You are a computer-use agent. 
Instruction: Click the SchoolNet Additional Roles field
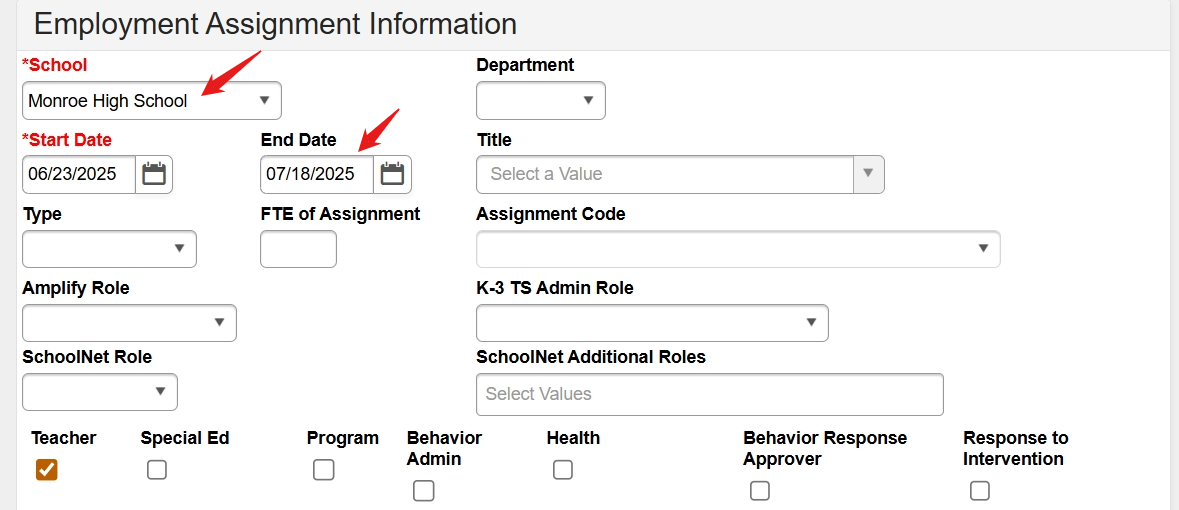point(710,394)
